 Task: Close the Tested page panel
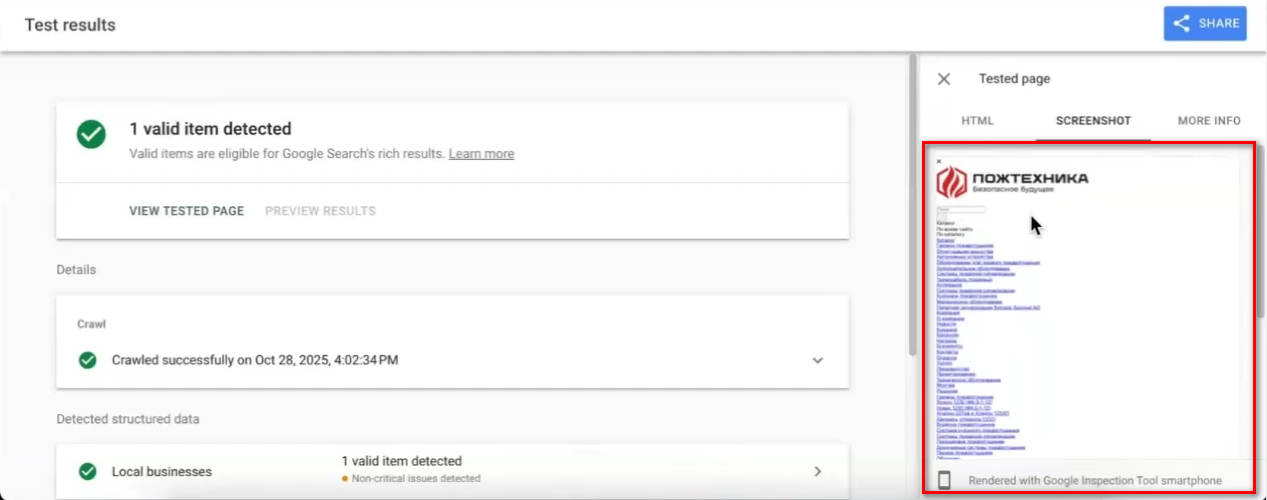943,79
